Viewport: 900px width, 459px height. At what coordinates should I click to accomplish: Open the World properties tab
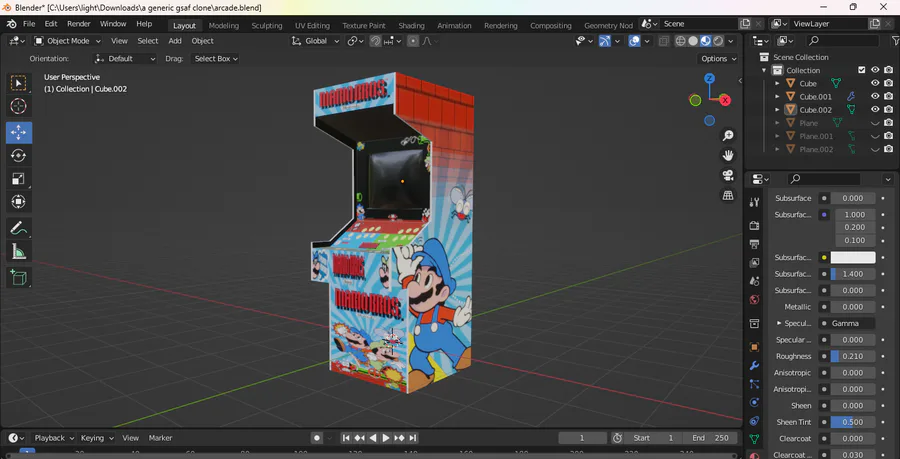pos(754,299)
